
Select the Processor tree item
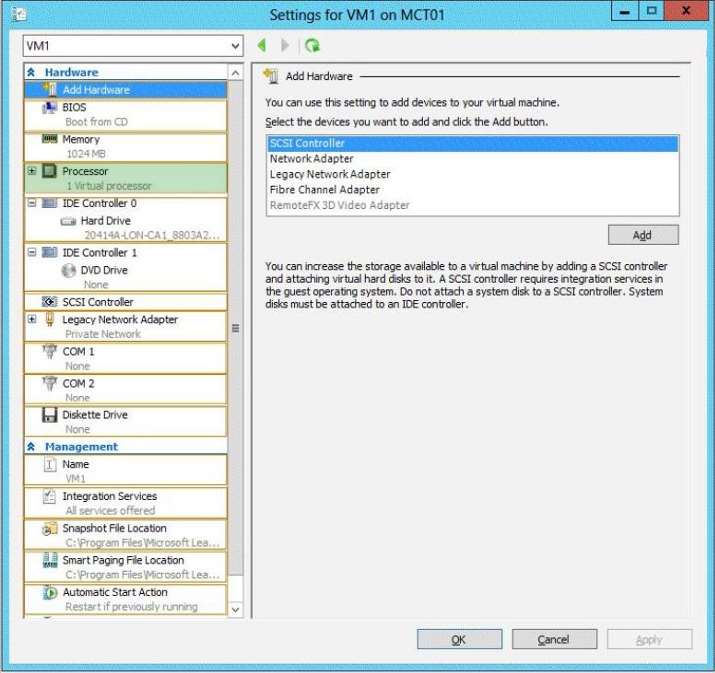pyautogui.click(x=125, y=178)
